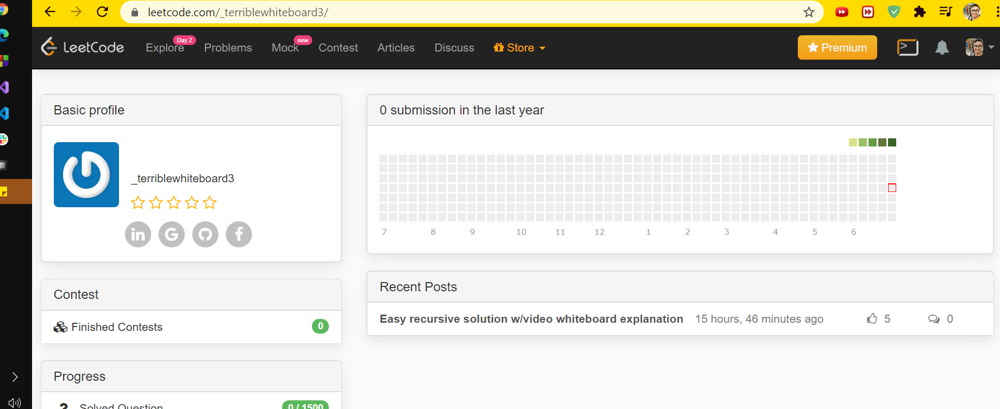The image size is (1000, 409).
Task: Open the Contest menu item
Action: pos(338,48)
